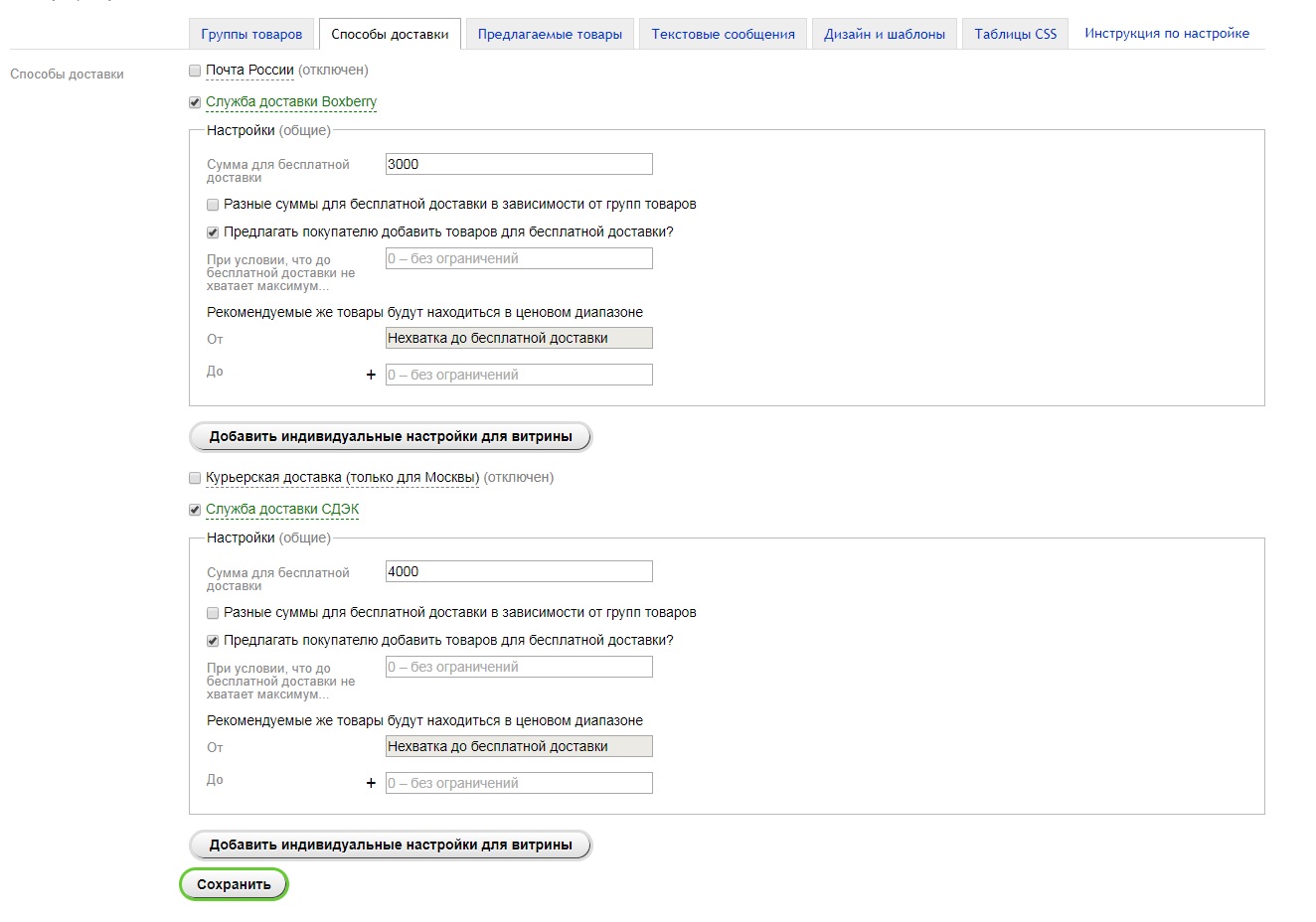Toggle Boxberry Предлагать покупателю добавить товаров checkbox
The image size is (1316, 922).
tap(213, 232)
